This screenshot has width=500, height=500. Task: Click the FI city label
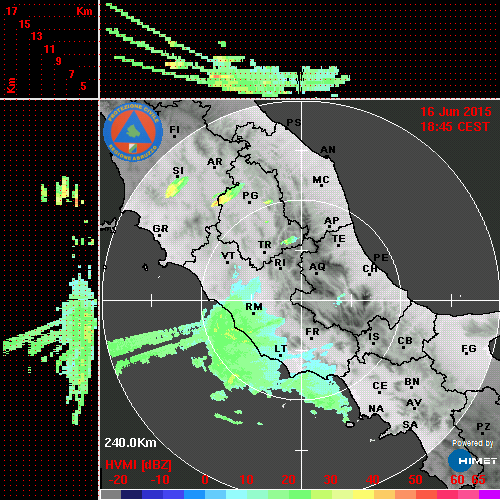pyautogui.click(x=175, y=129)
